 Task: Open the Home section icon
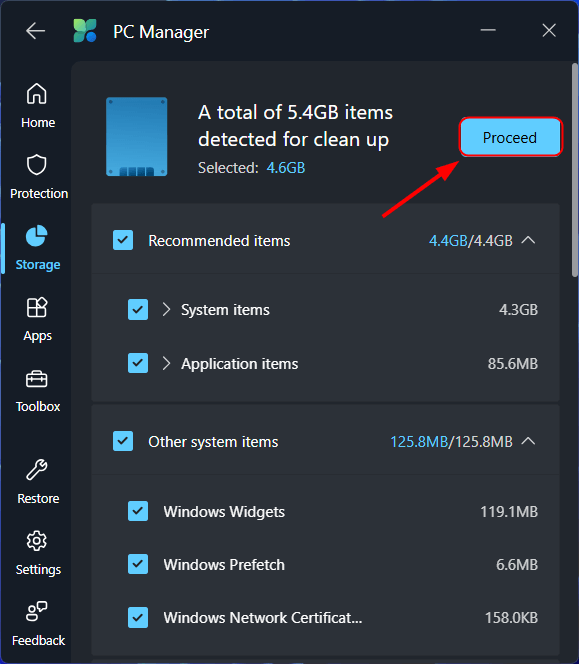pos(37,94)
